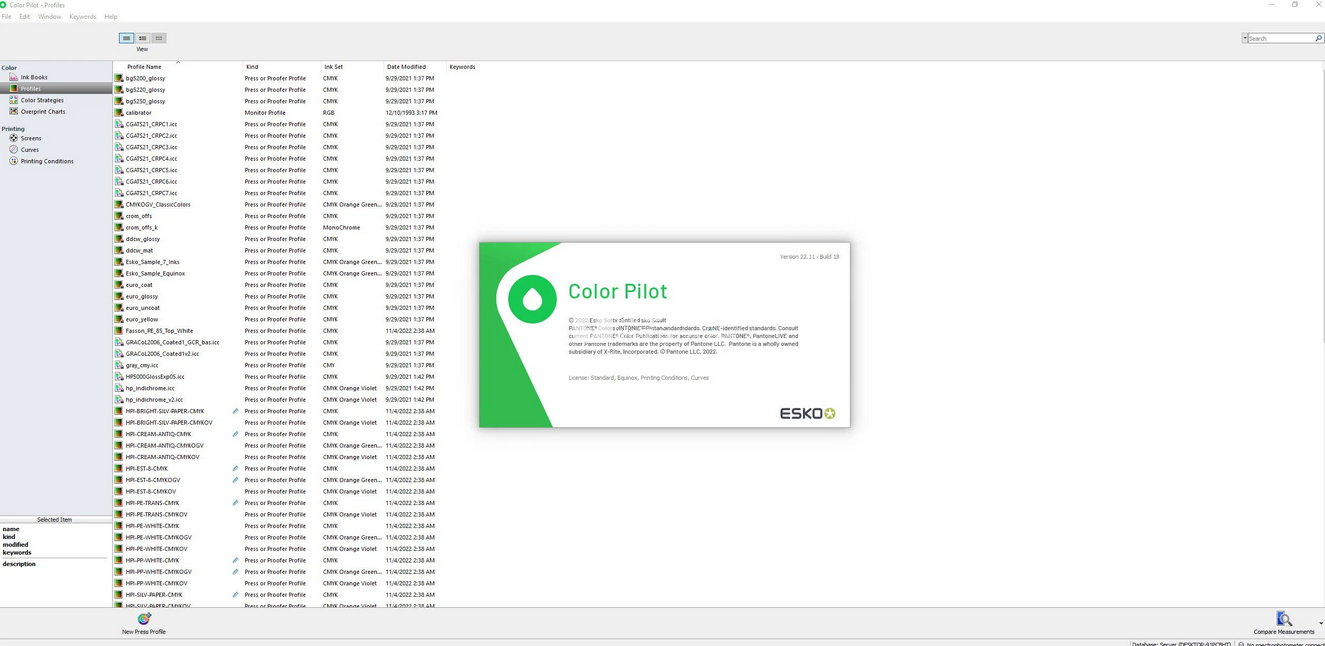1325x646 pixels.
Task: Click the MonoChrome ink set cell
Action: click(x=341, y=228)
